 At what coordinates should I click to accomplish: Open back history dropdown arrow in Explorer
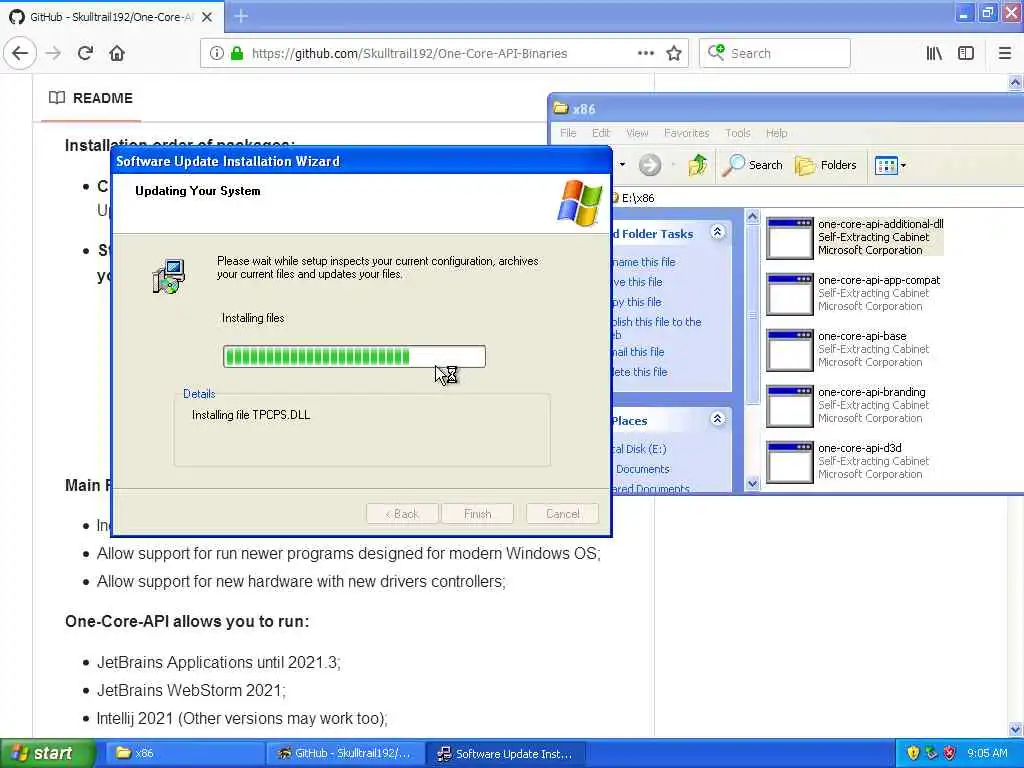(622, 165)
